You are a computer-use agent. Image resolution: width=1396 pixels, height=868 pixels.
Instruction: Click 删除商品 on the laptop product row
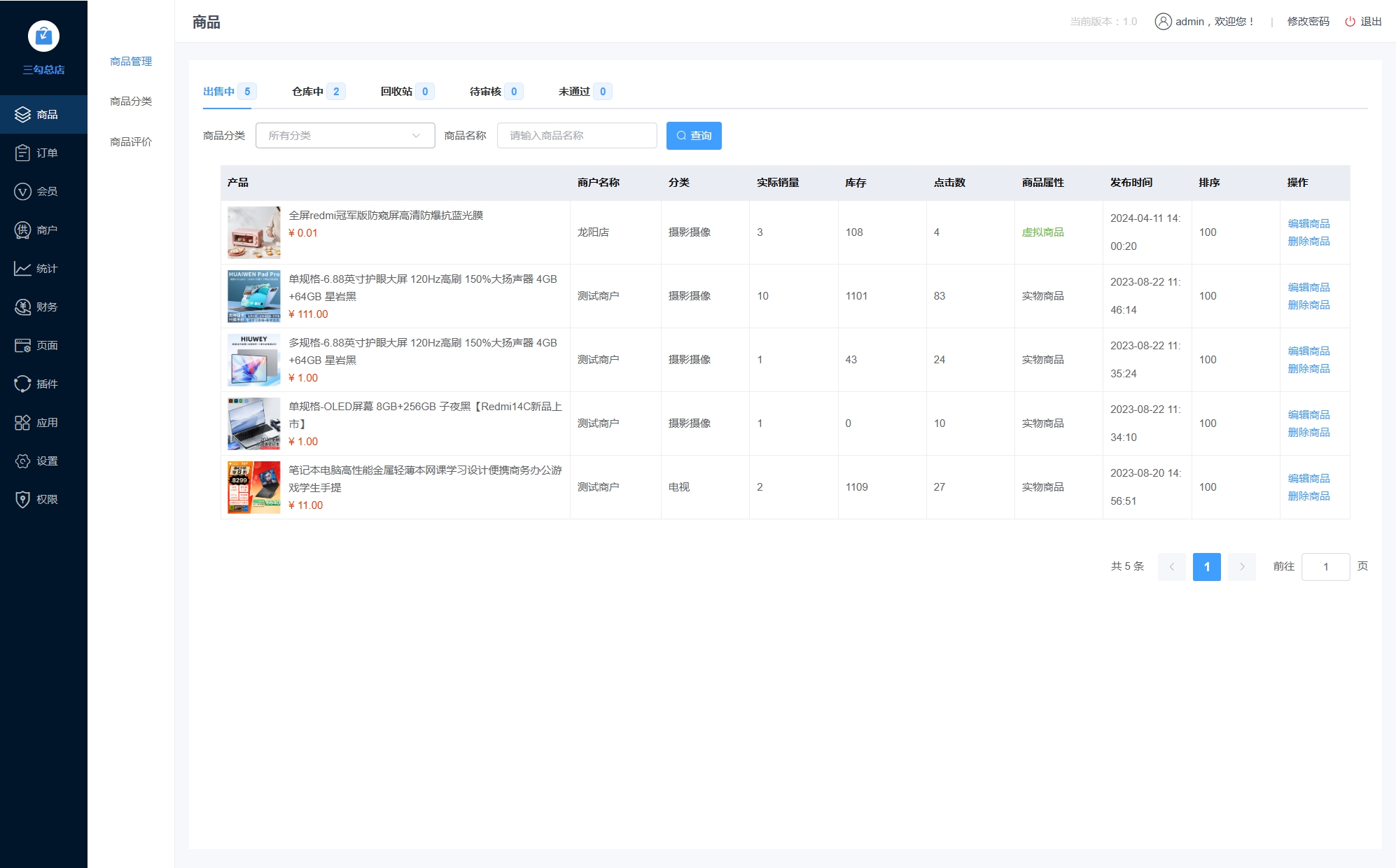(x=1308, y=496)
